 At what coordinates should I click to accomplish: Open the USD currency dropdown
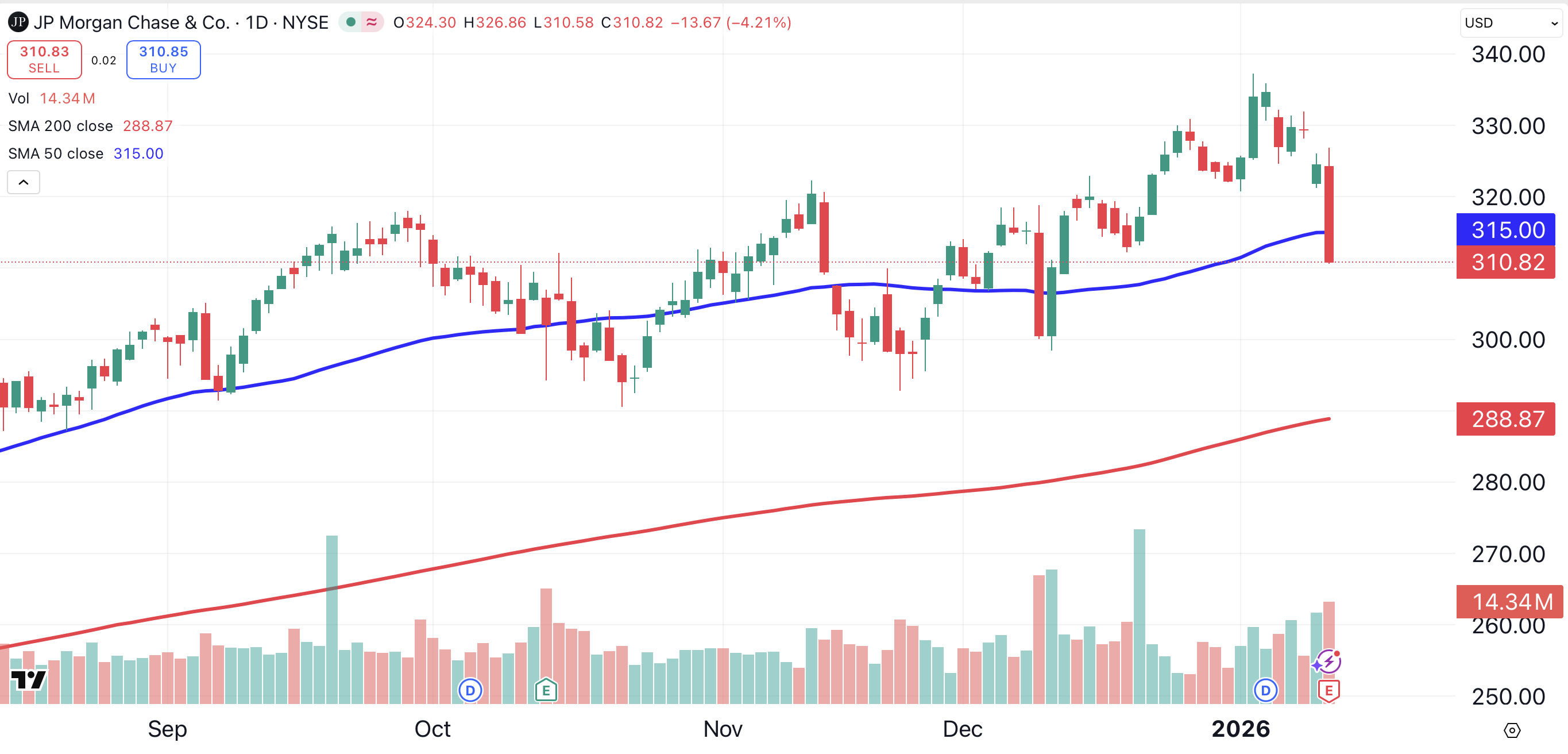[1511, 23]
